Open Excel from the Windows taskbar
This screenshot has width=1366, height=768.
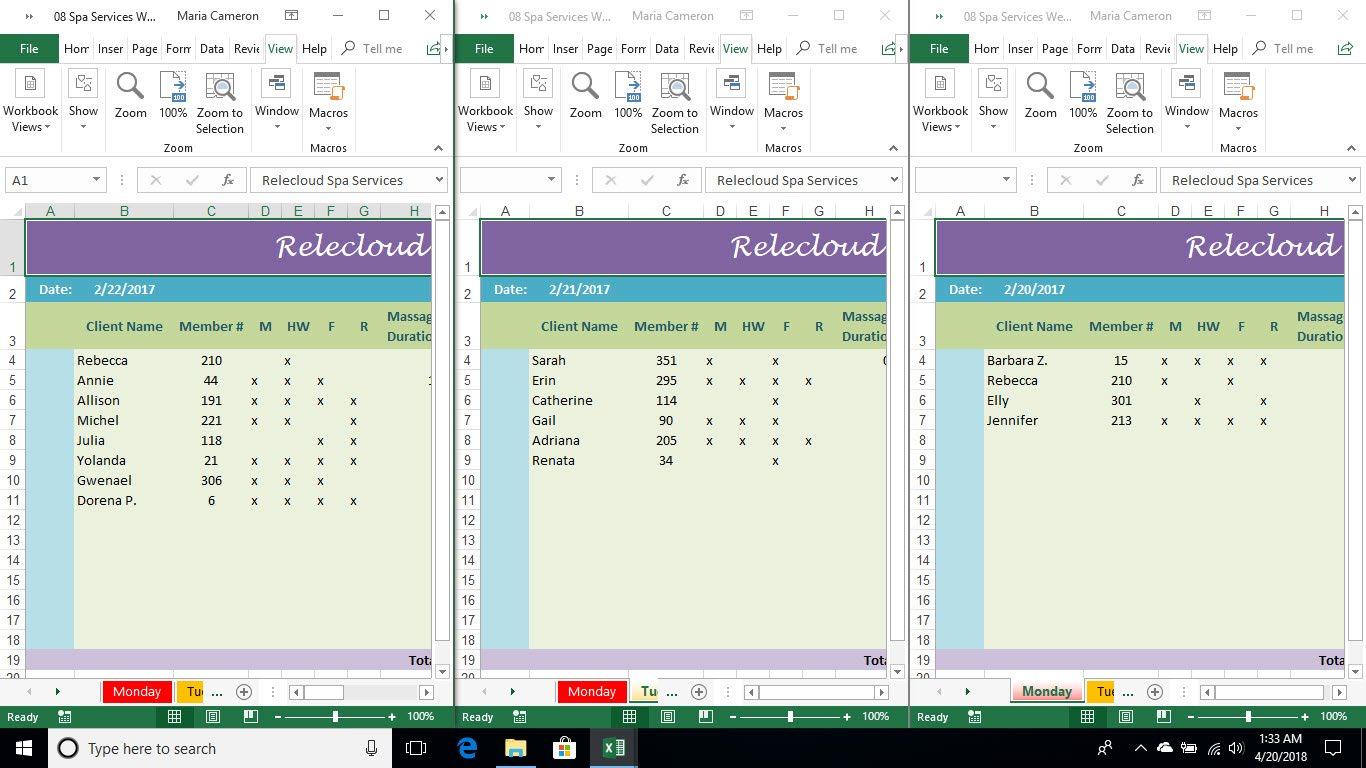(614, 748)
